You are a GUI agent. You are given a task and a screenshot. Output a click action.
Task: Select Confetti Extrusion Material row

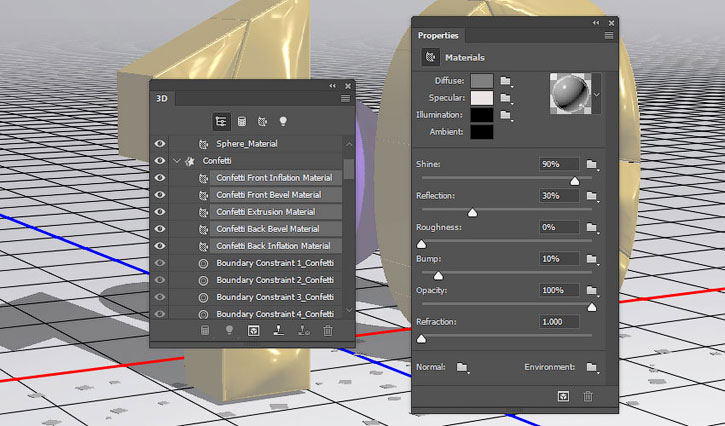[255, 212]
